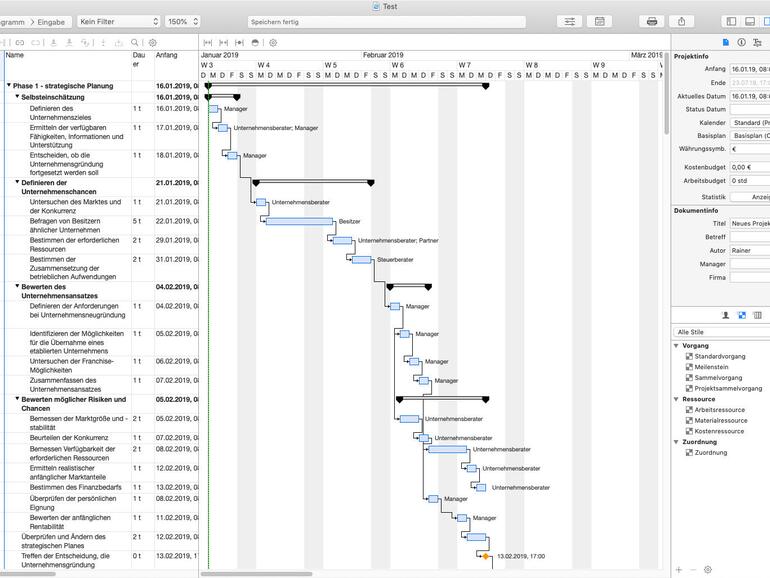Select task Bestimmen des Finanzbedarfs
The width and height of the screenshot is (770, 578).
[x=76, y=487]
